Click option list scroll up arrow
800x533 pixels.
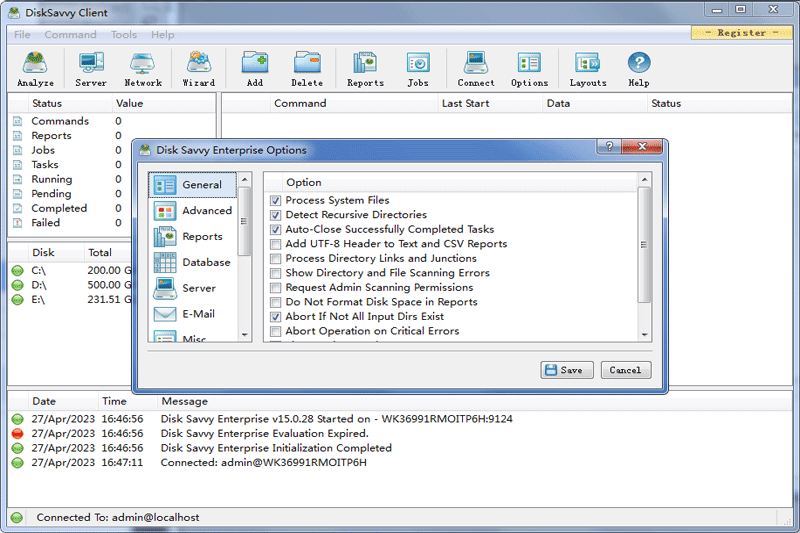(644, 180)
